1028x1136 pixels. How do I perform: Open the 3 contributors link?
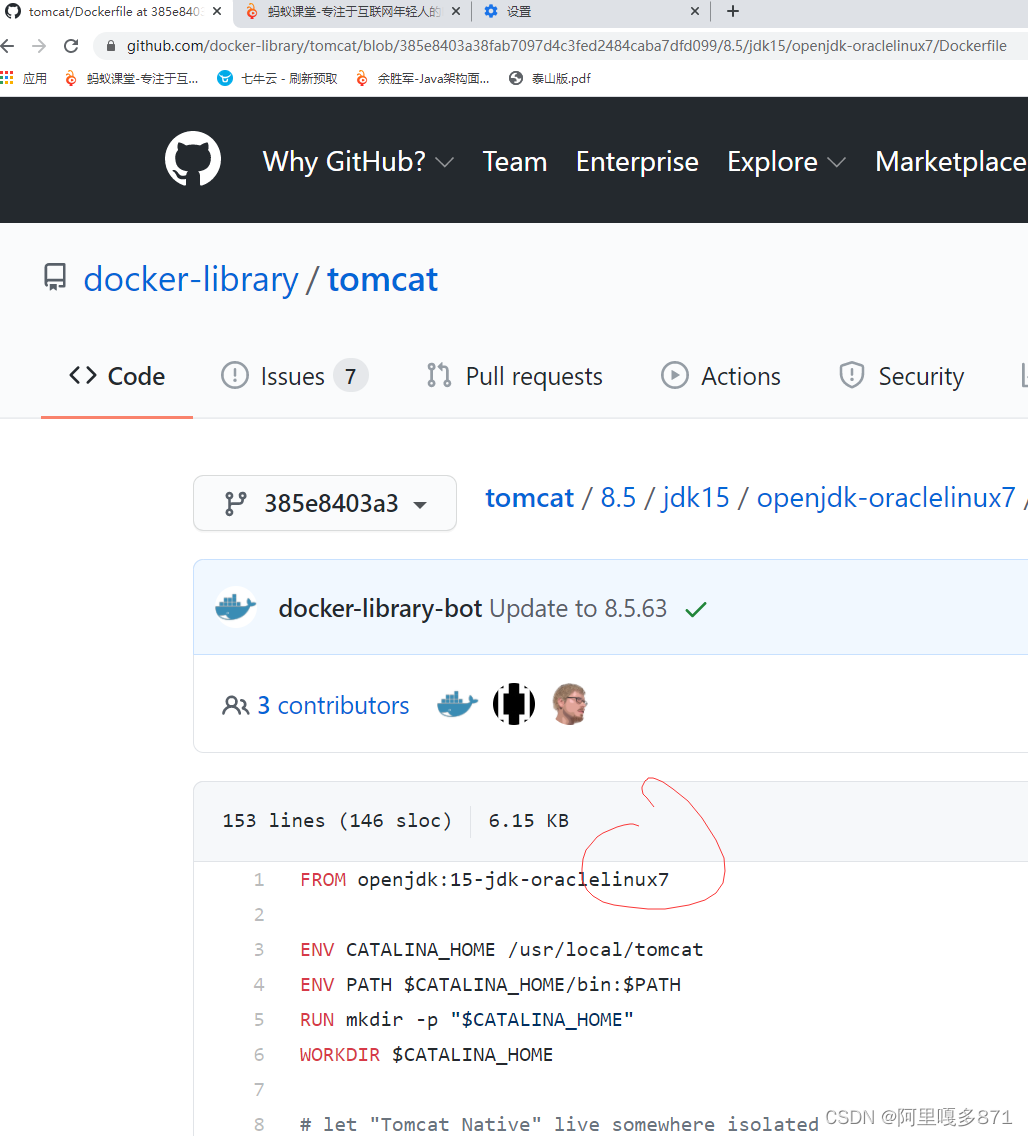333,705
